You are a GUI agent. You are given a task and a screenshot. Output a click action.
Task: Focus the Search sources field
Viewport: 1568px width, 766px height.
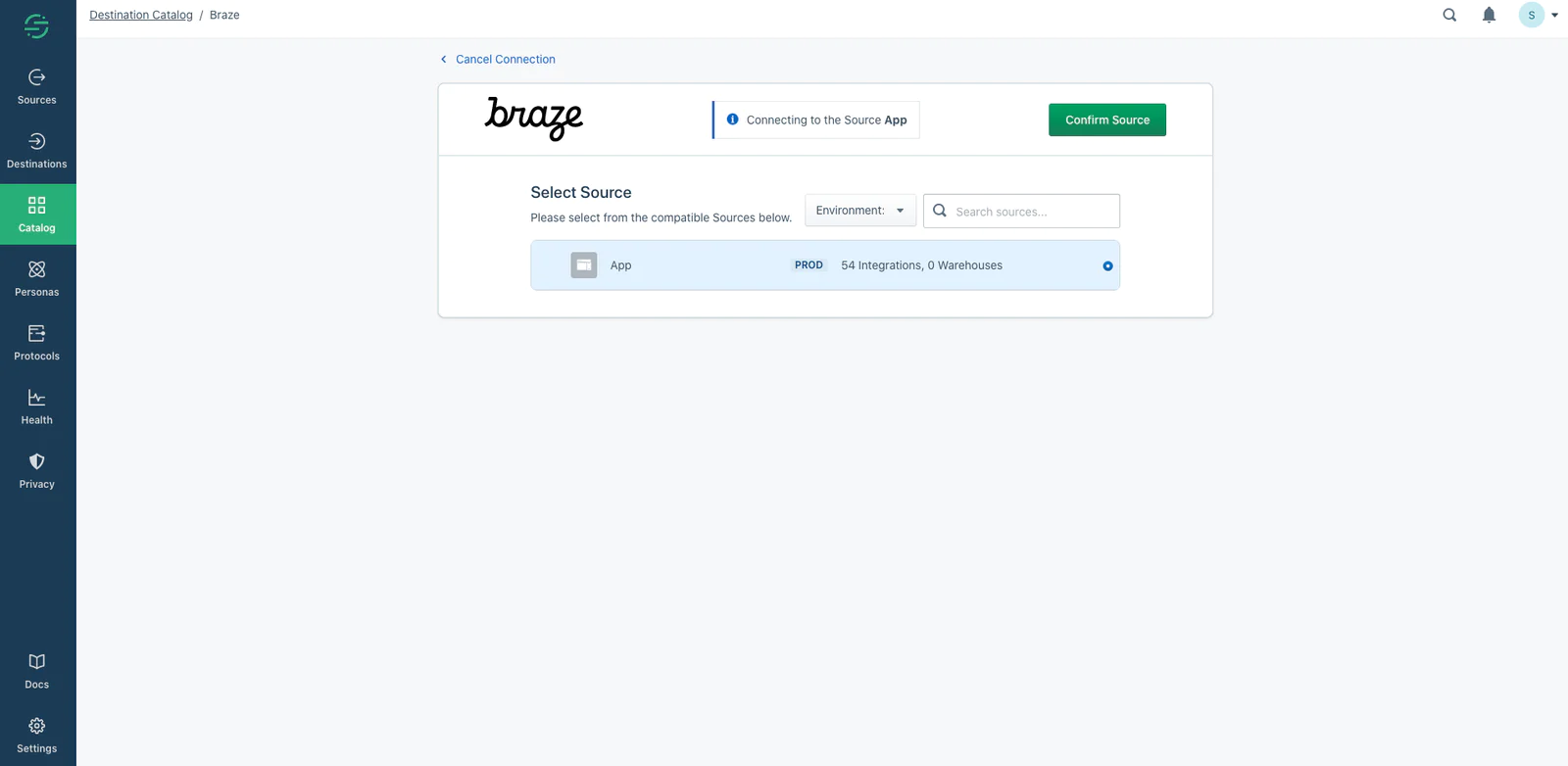[1021, 212]
